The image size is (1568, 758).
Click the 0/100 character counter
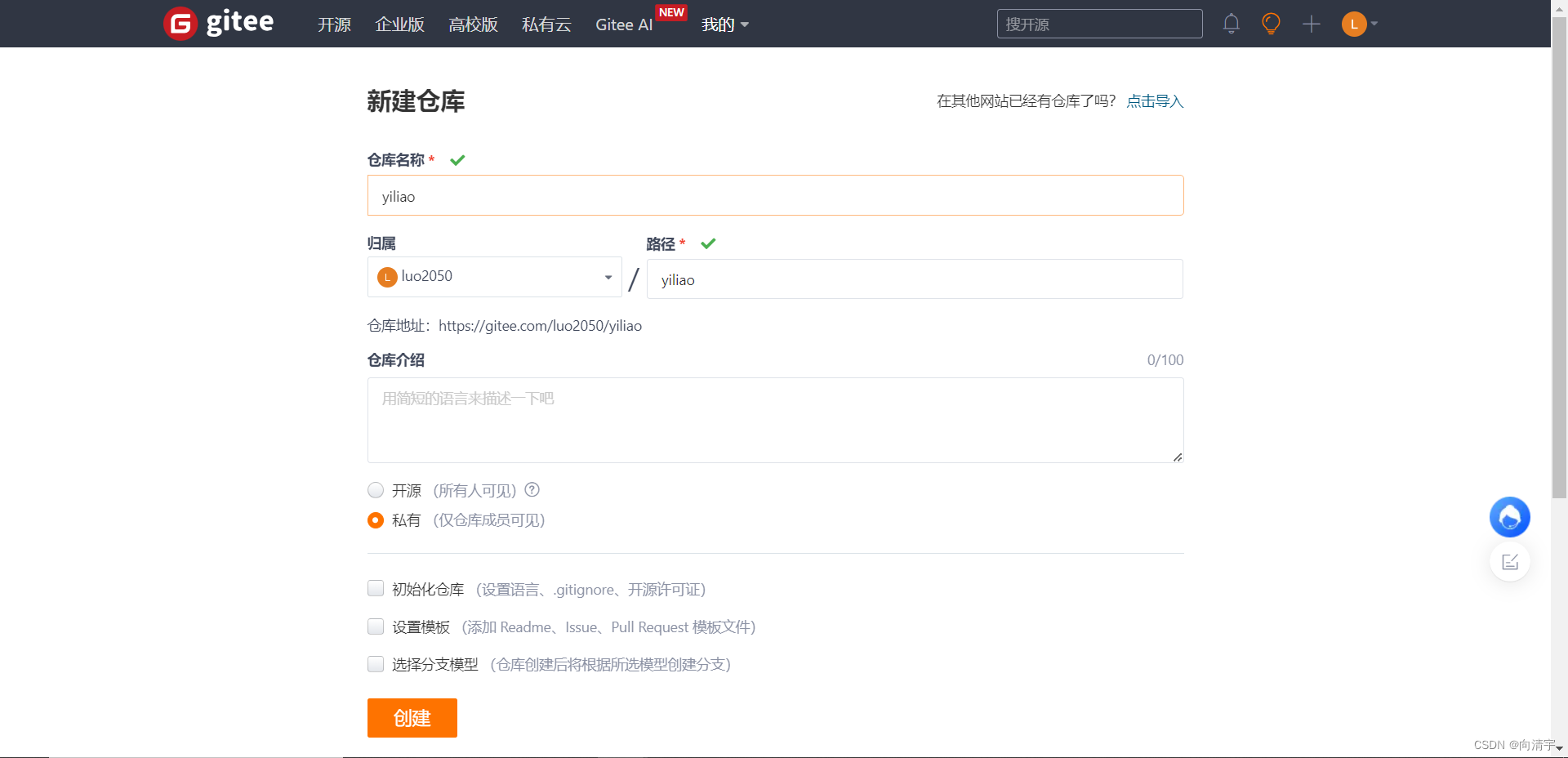1165,360
